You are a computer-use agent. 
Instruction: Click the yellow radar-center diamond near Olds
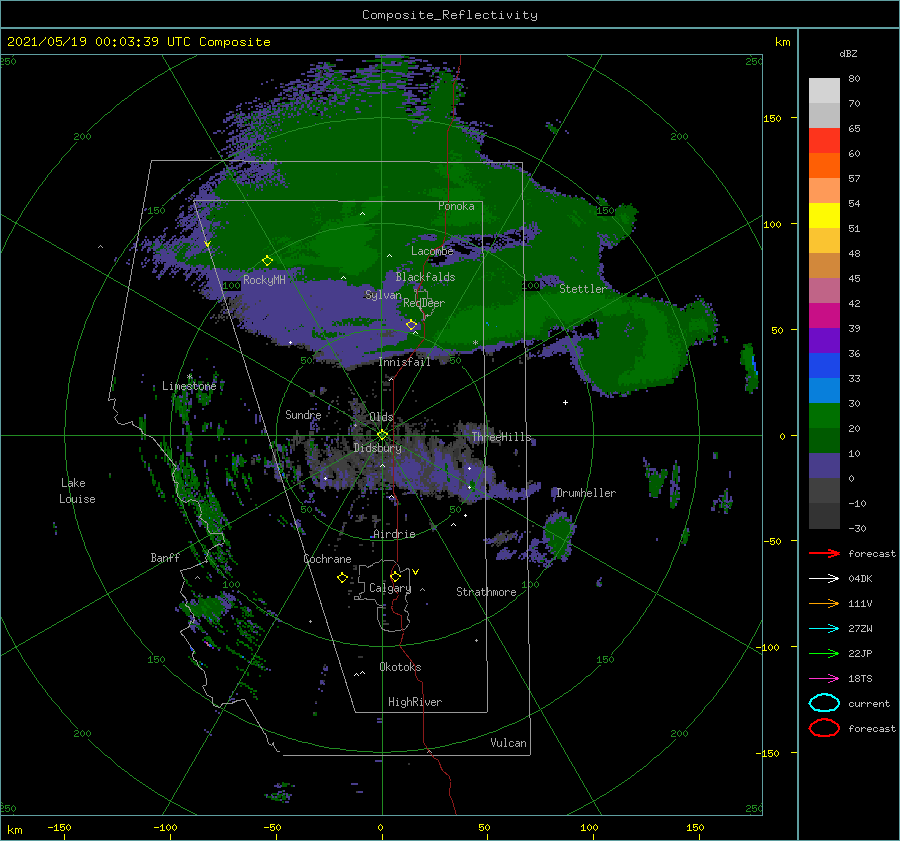pyautogui.click(x=382, y=435)
